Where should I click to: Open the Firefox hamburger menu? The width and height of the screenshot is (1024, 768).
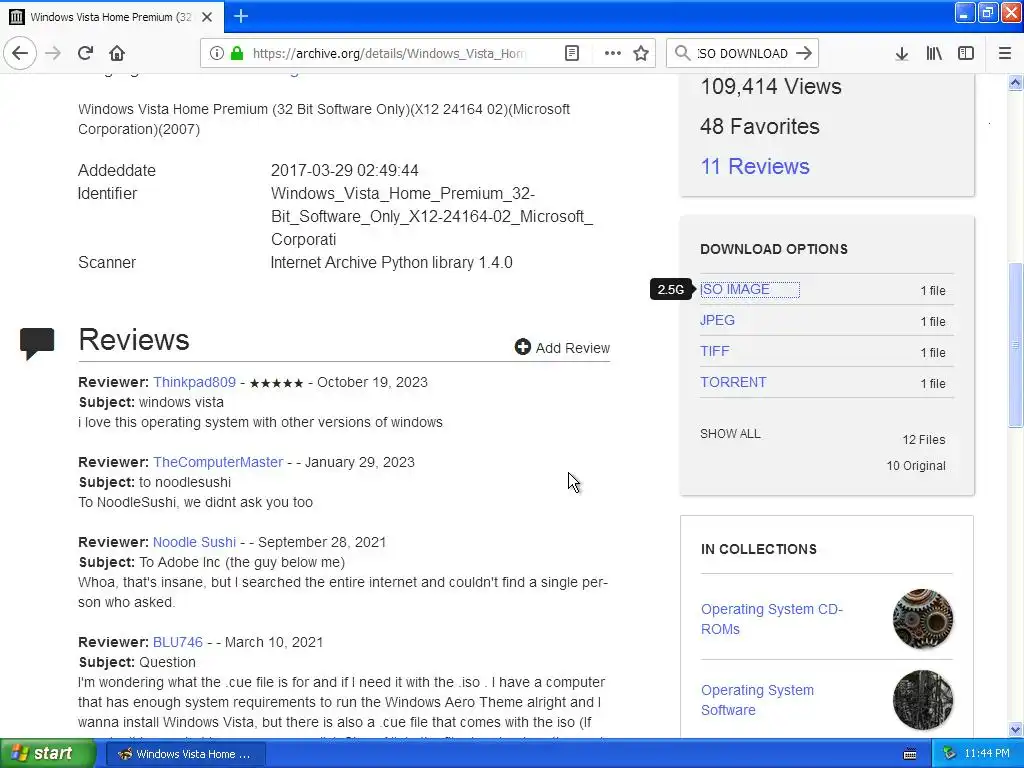(1004, 54)
